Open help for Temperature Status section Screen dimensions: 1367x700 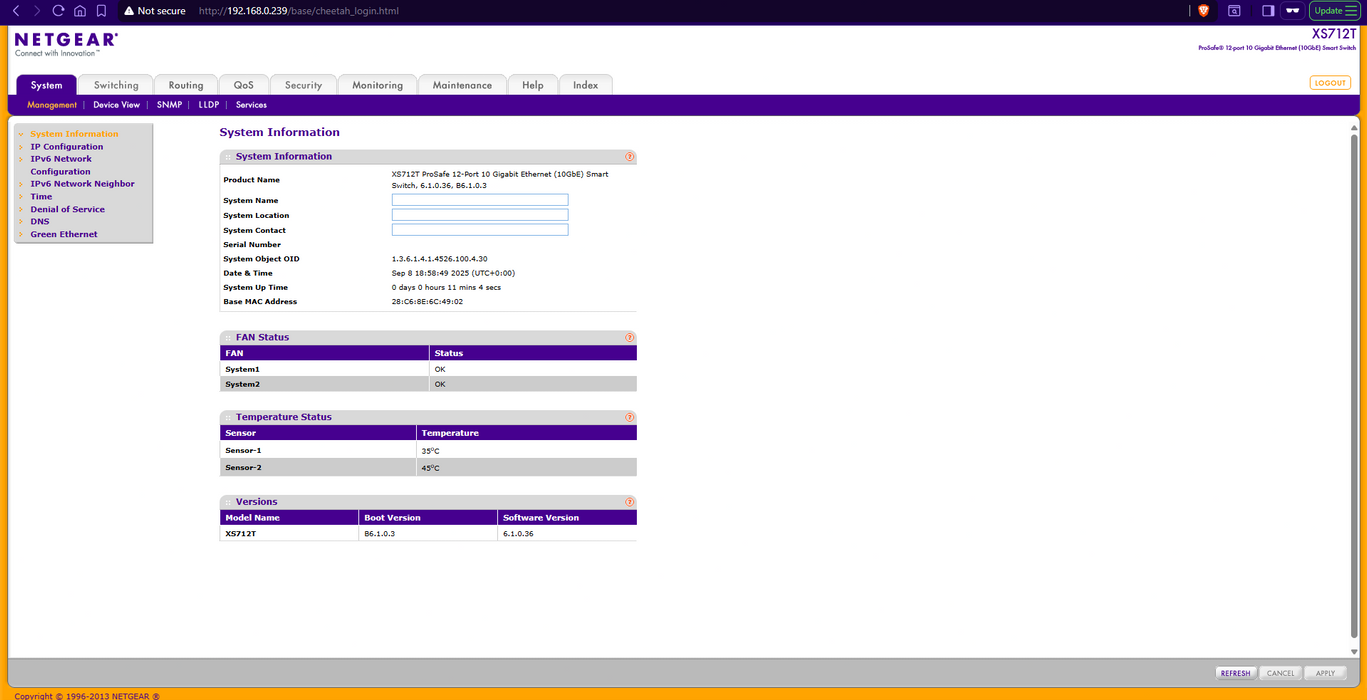(x=629, y=418)
